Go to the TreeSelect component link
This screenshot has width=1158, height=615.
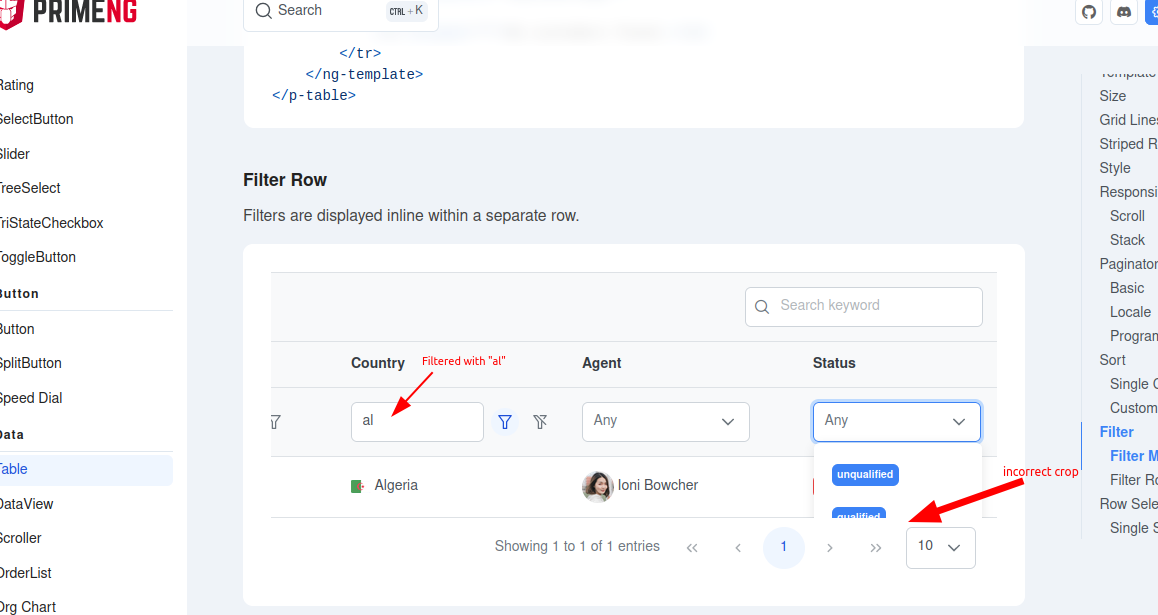[28, 188]
